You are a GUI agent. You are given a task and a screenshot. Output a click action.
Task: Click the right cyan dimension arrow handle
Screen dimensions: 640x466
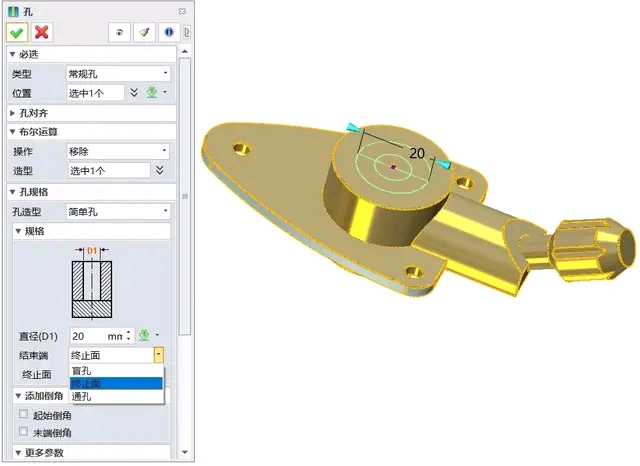(x=443, y=164)
